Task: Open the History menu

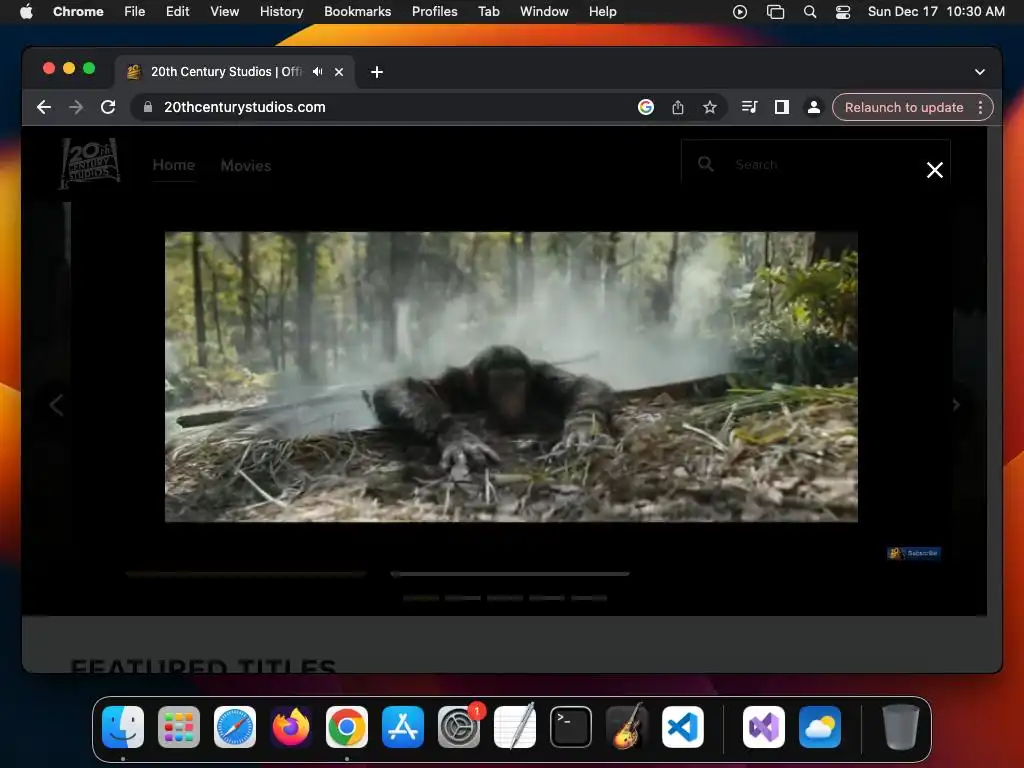Action: point(281,12)
